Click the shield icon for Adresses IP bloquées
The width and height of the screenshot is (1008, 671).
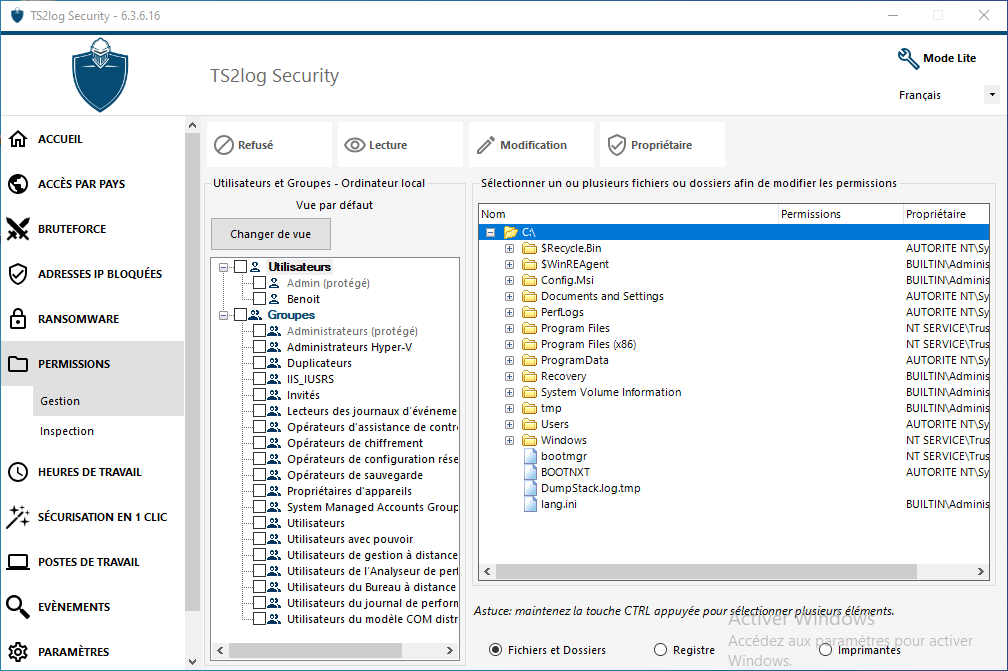pos(18,274)
